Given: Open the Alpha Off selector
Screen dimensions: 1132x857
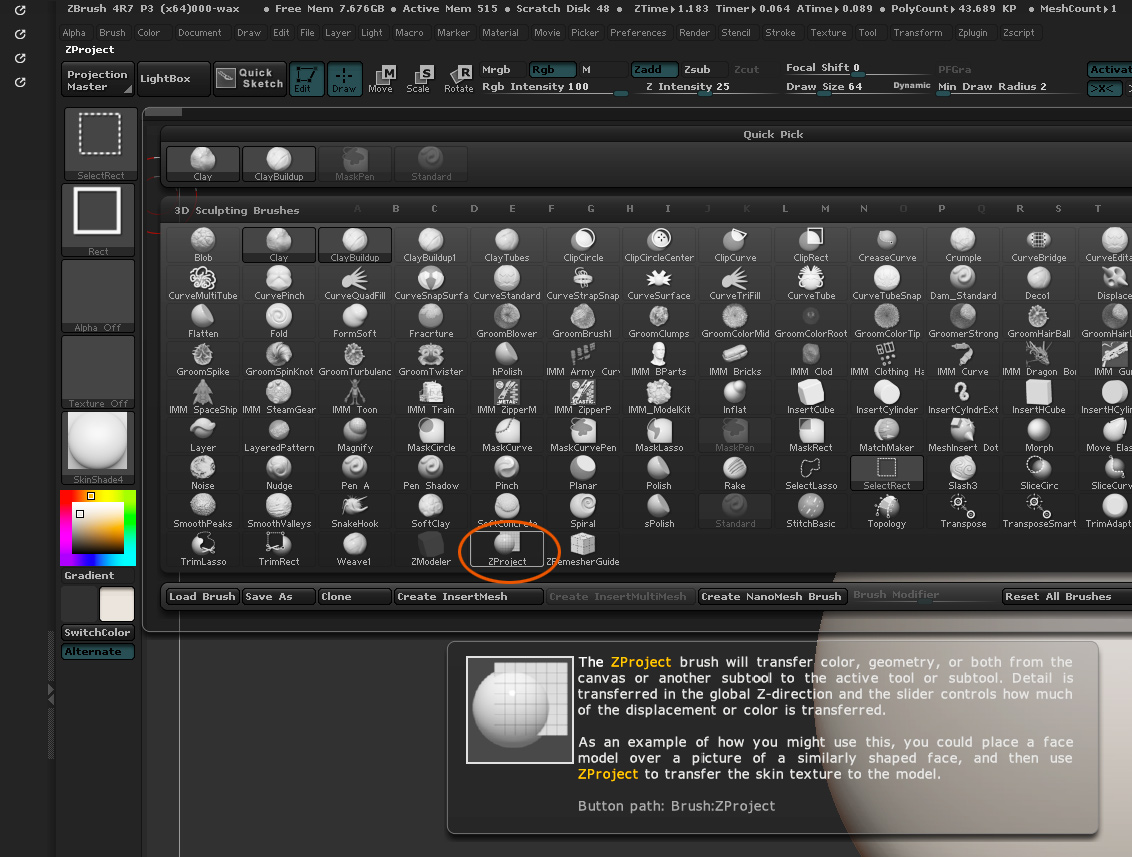Looking at the screenshot, I should tap(98, 296).
